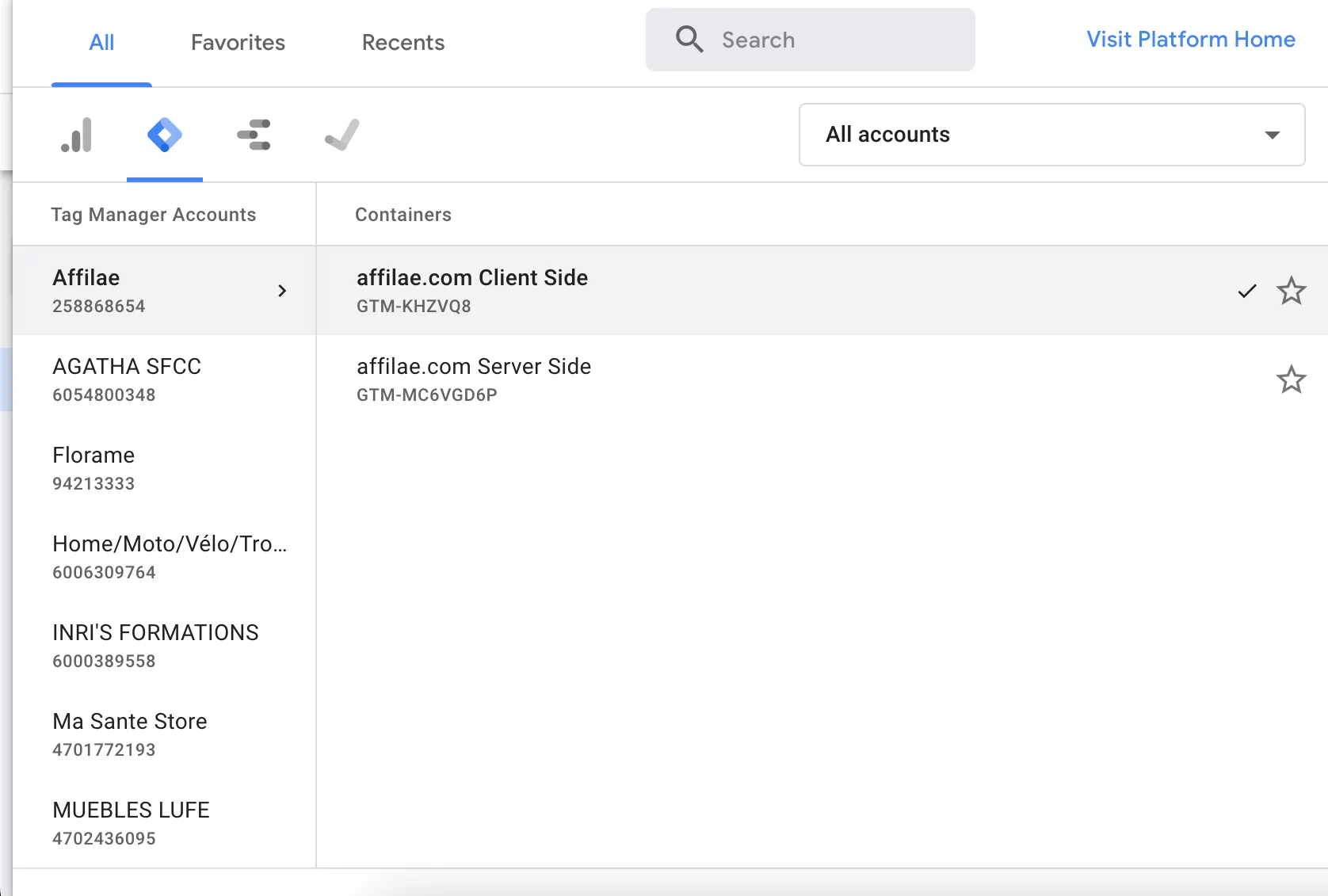Select the MUEBLES LUFE account
The image size is (1328, 896).
[164, 823]
